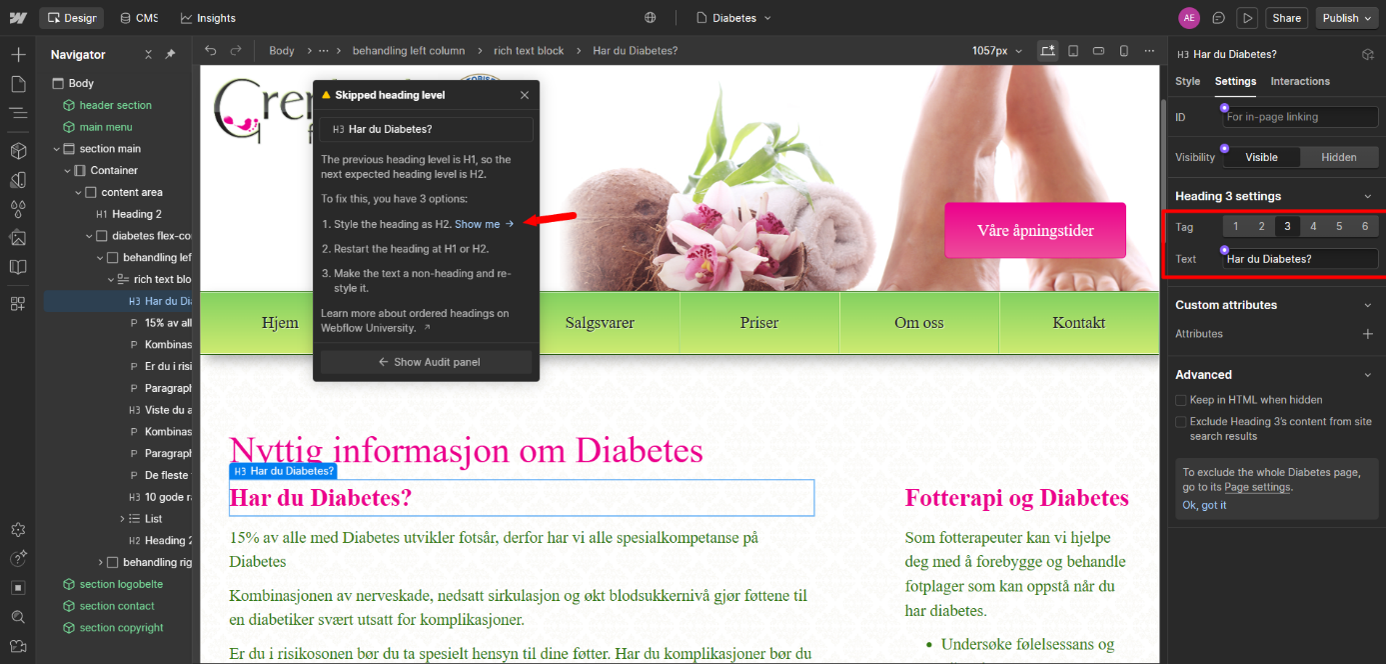This screenshot has height=664, width=1386.
Task: Open the Apps panel
Action: pyautogui.click(x=18, y=304)
